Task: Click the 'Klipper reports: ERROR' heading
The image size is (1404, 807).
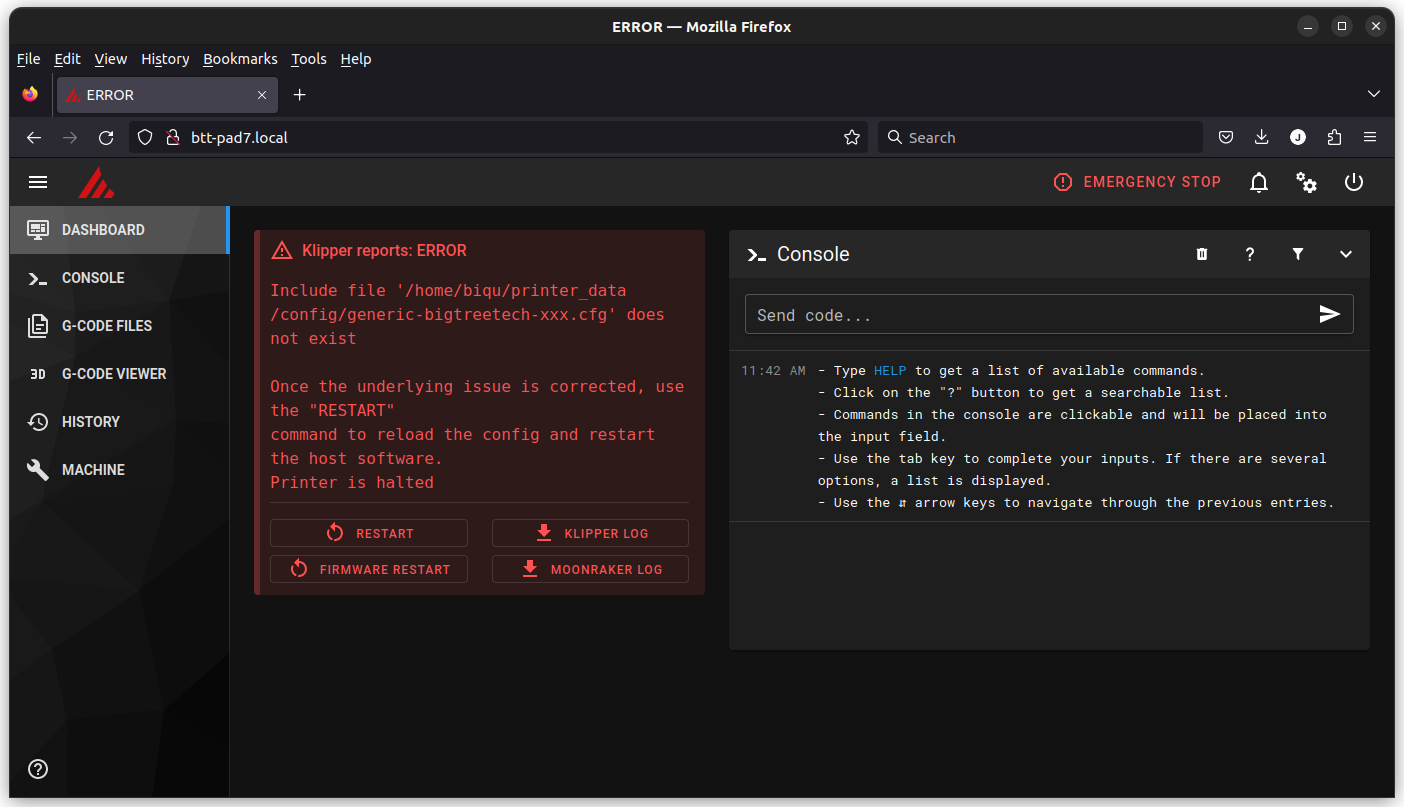Action: [x=384, y=251]
